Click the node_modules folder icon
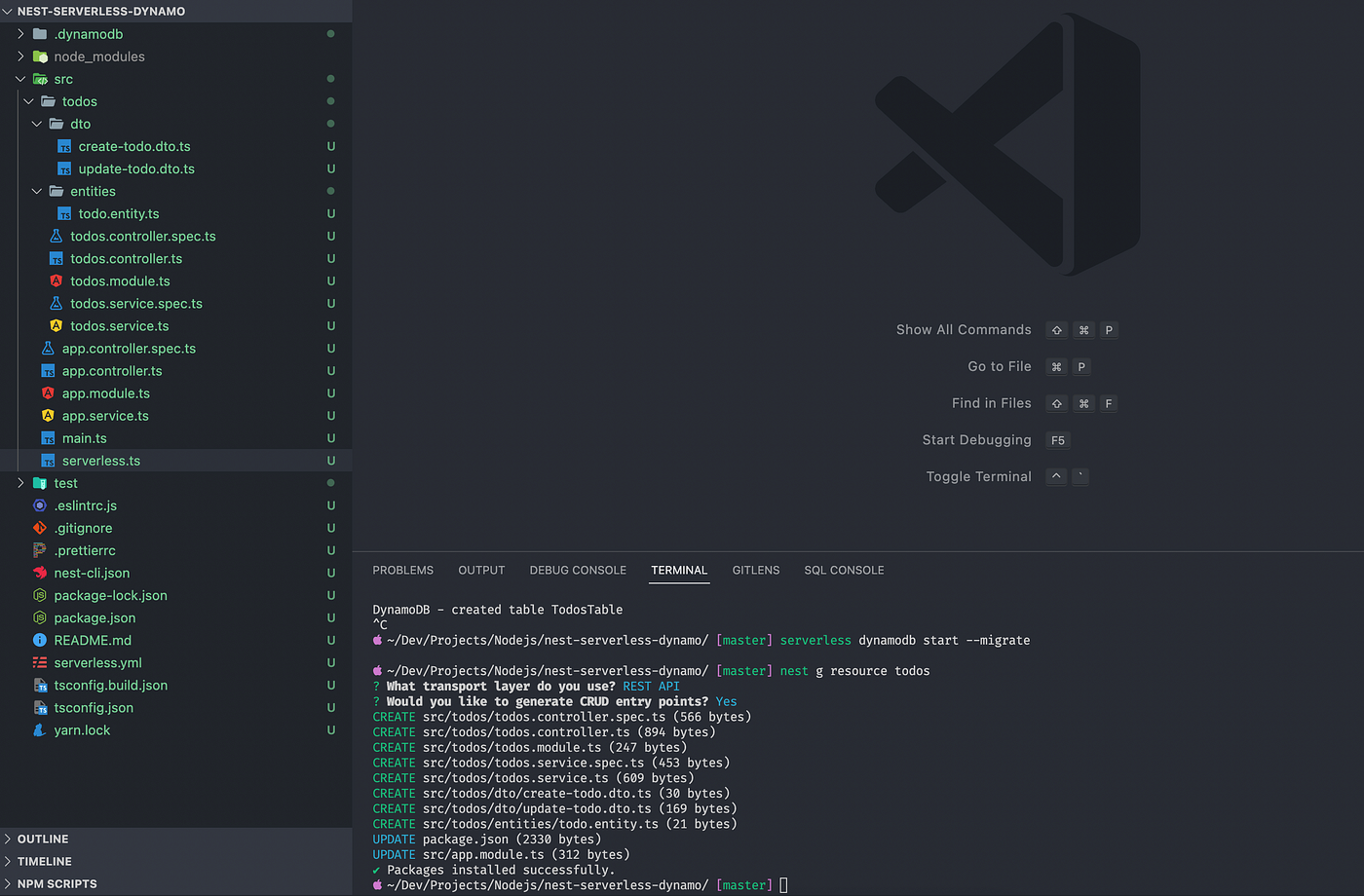The height and width of the screenshot is (896, 1364). coord(40,56)
